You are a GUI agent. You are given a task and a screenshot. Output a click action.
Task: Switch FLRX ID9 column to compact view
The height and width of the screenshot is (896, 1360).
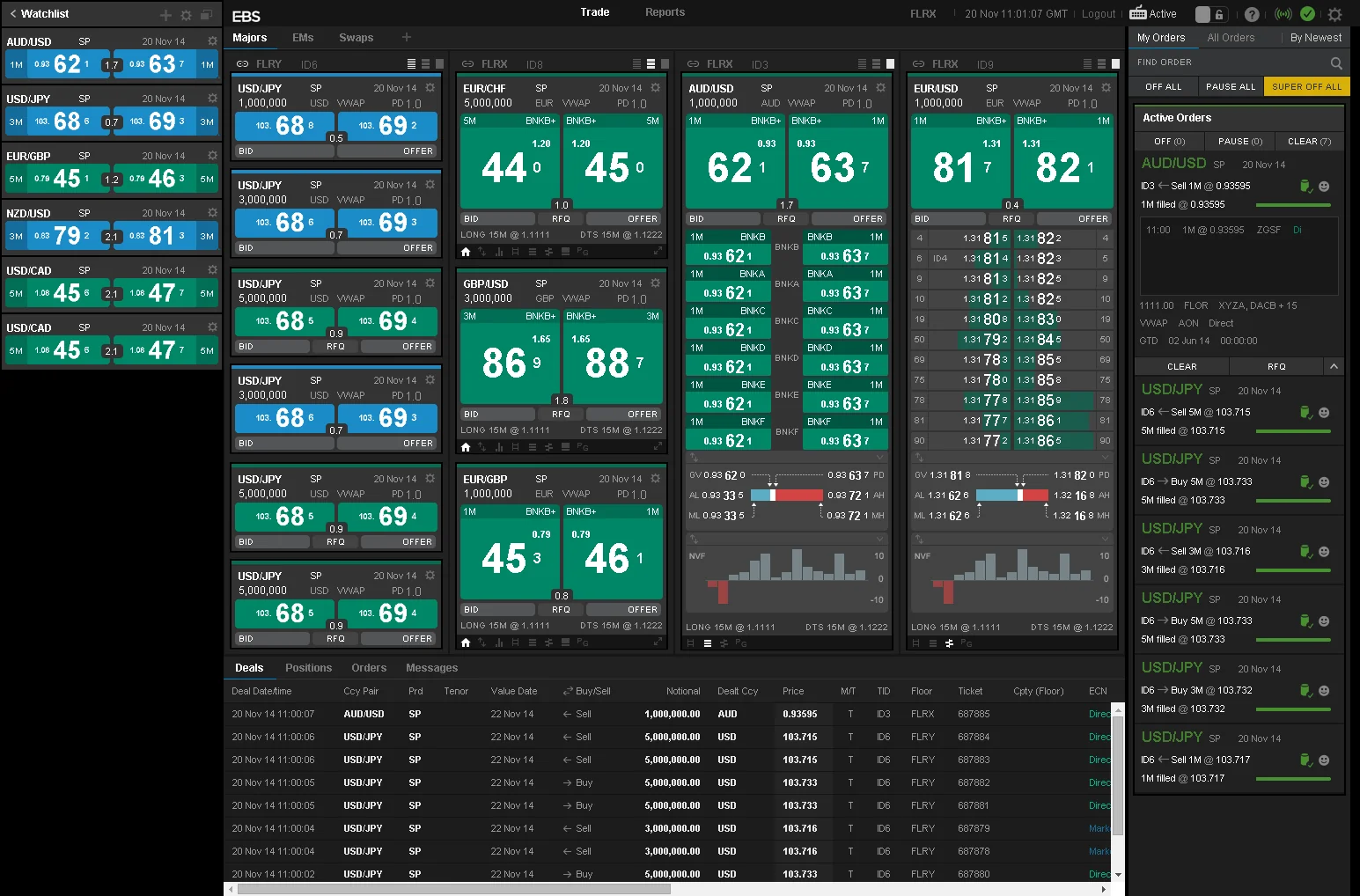click(1087, 64)
